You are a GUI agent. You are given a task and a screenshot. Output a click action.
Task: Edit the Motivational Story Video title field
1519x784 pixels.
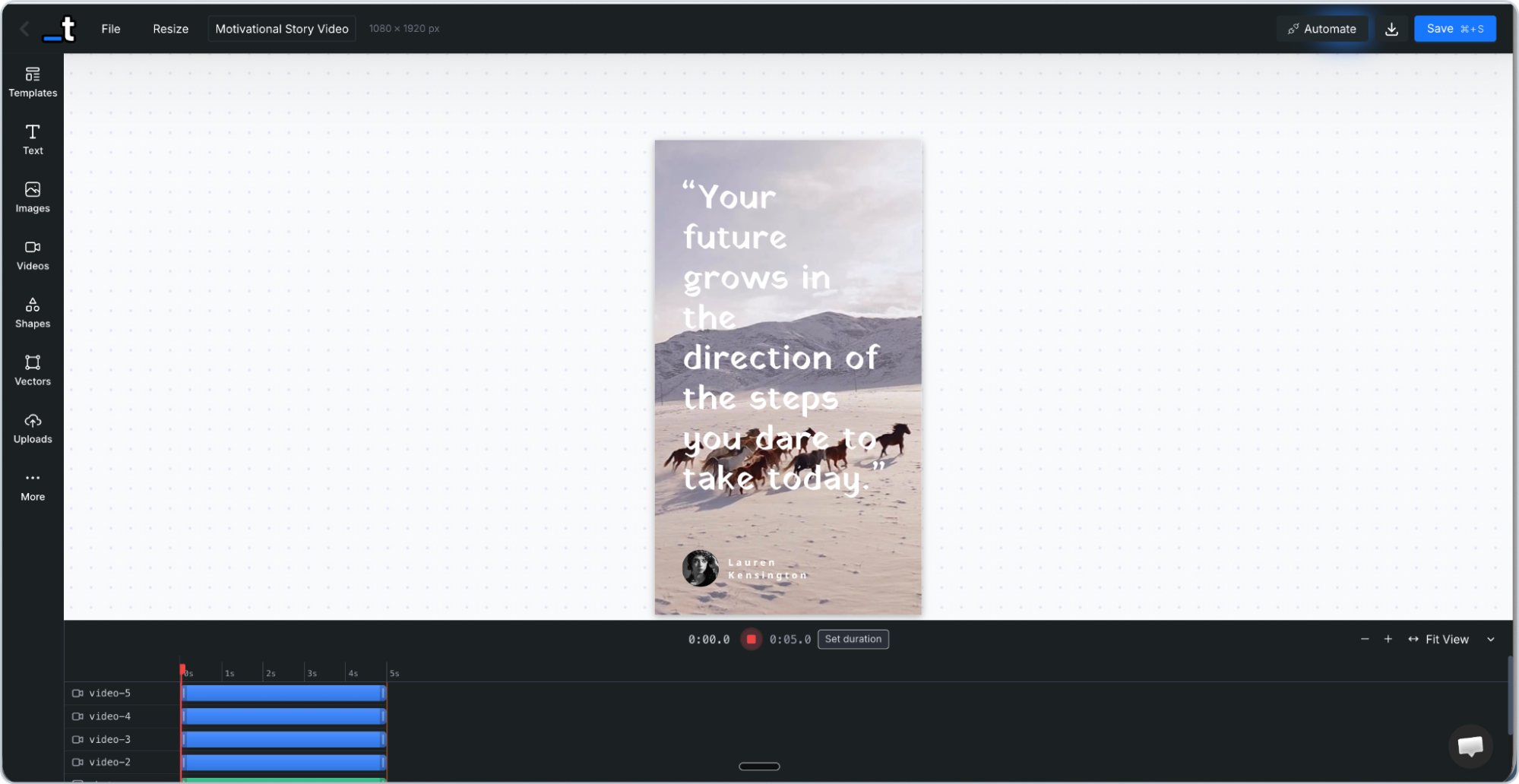(x=282, y=29)
